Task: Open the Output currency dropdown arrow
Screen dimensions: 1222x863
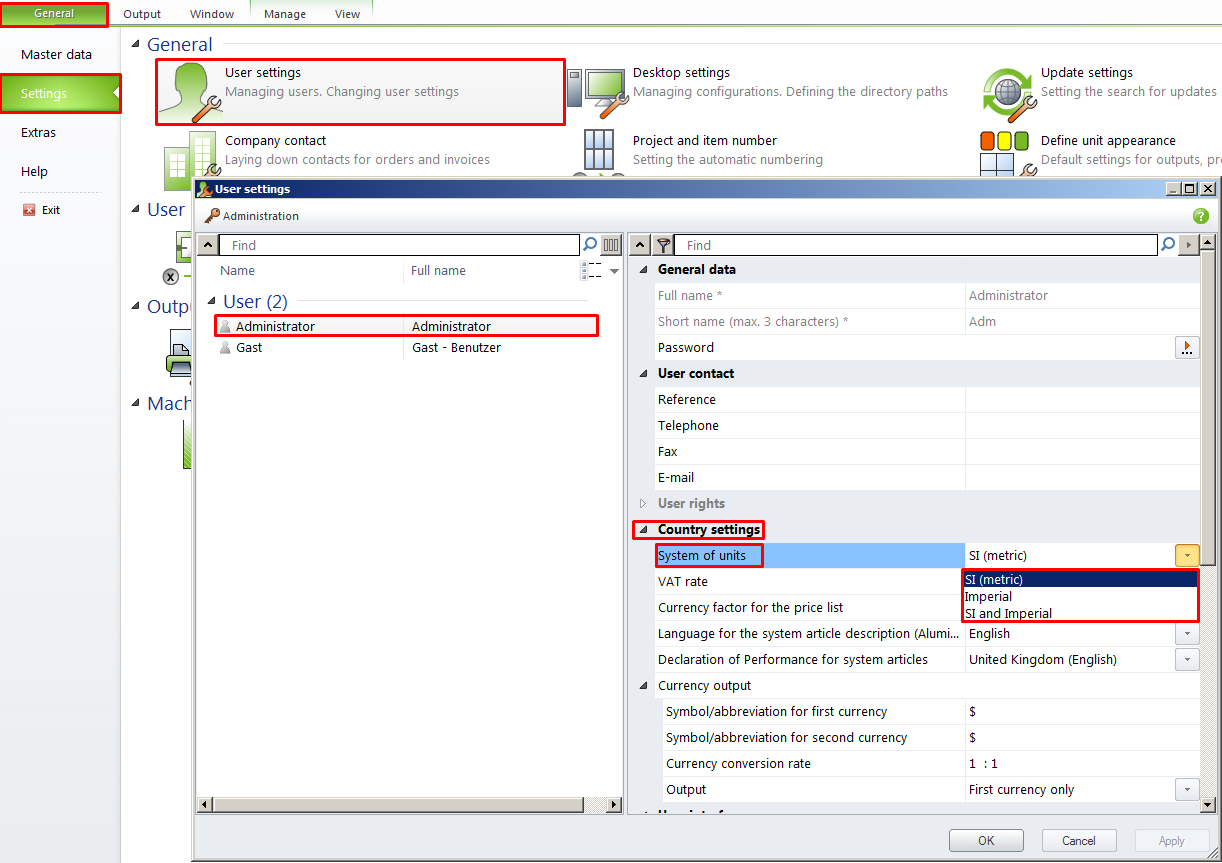Action: pyautogui.click(x=1186, y=790)
